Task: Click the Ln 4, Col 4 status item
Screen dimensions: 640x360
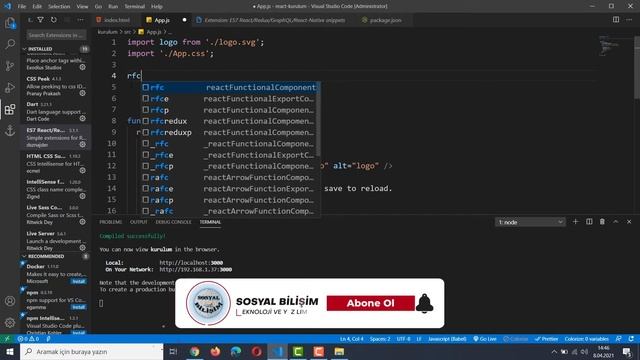Action: 351,339
